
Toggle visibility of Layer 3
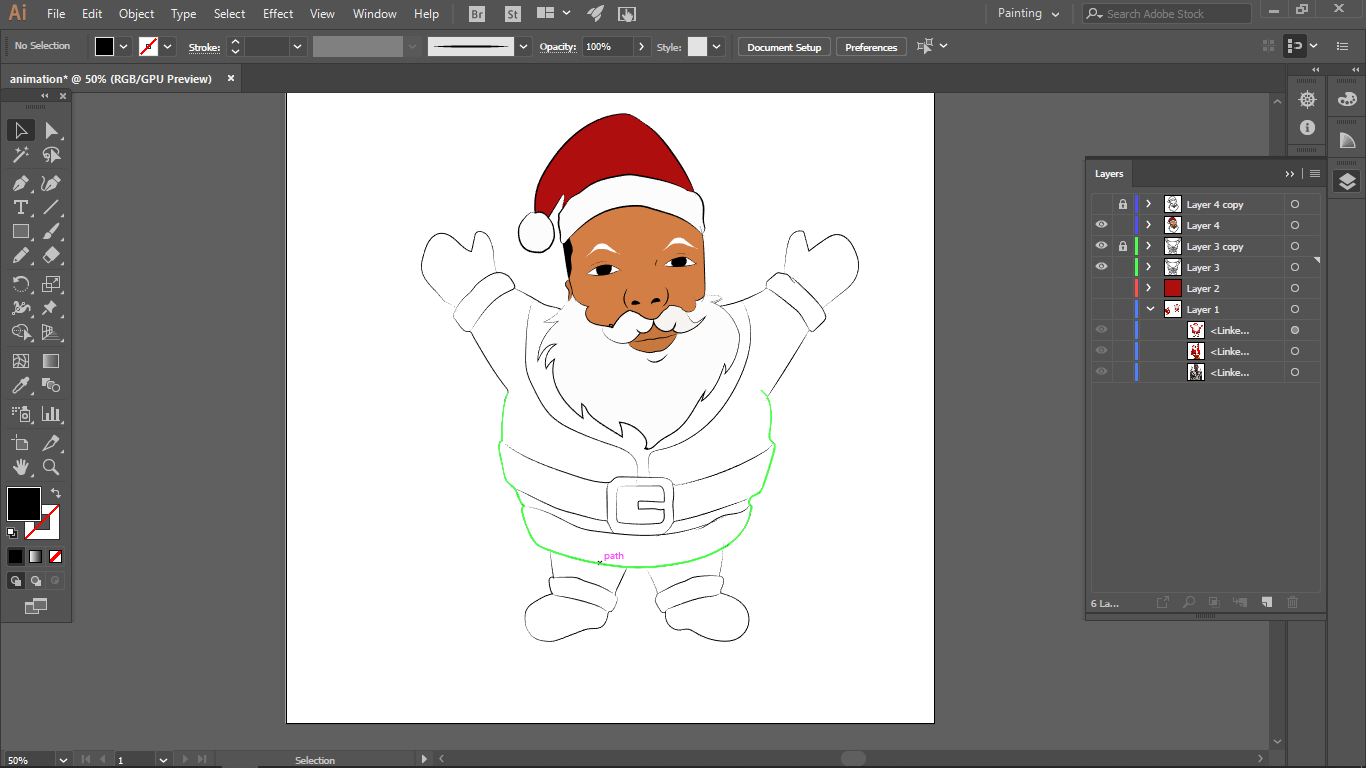[x=1101, y=267]
